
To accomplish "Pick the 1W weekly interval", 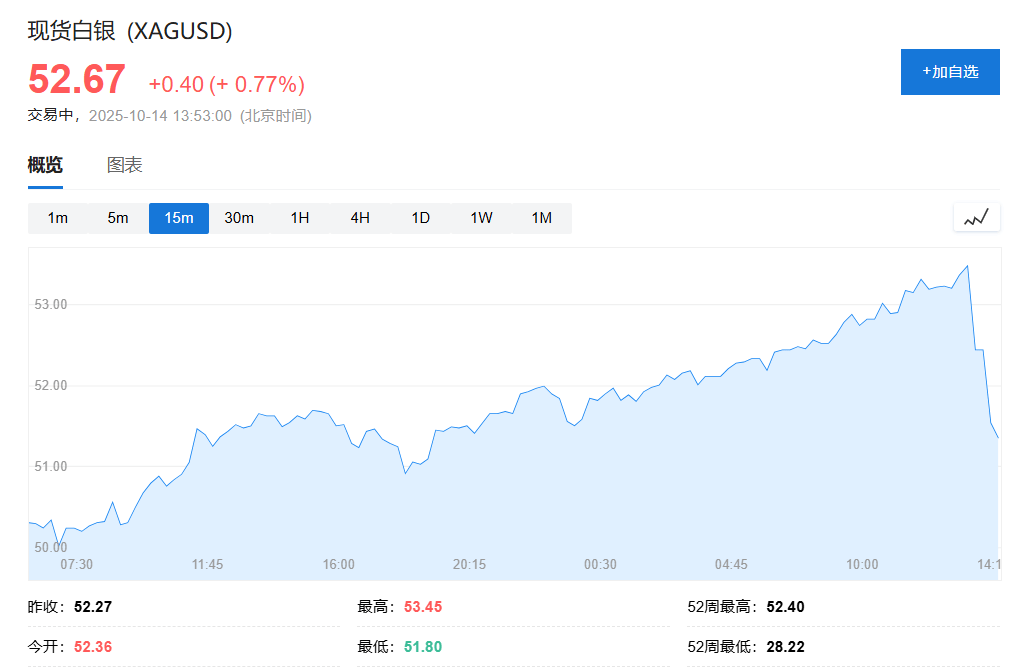I will click(481, 218).
